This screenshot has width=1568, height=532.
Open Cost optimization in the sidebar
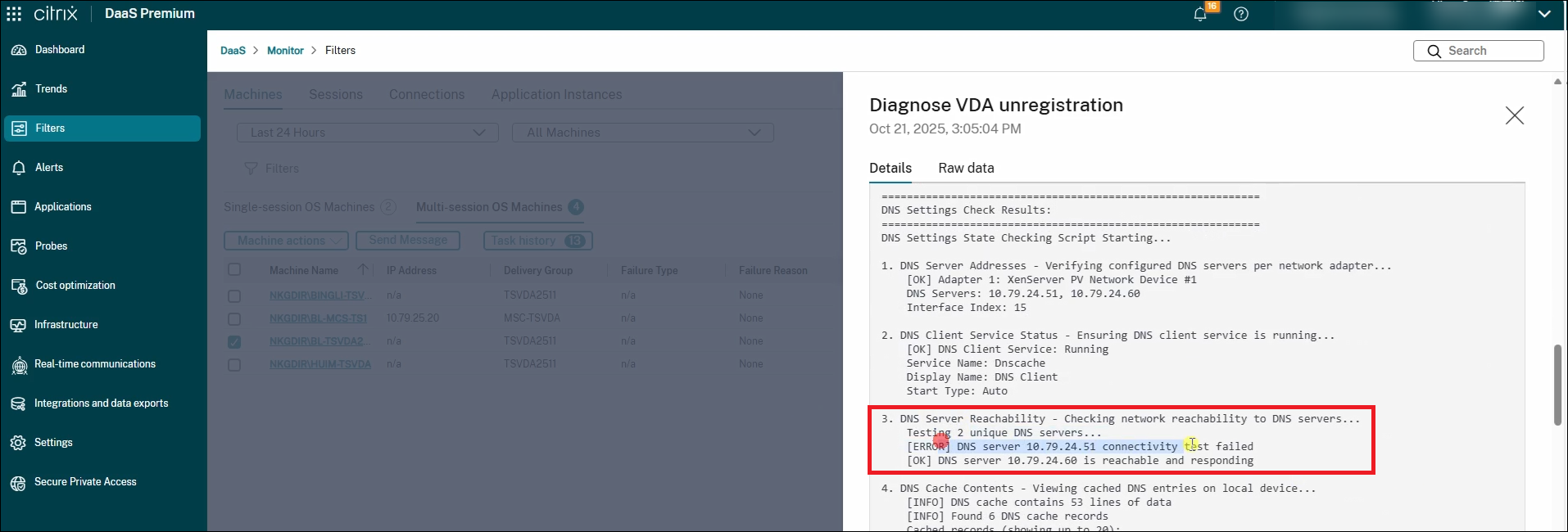click(x=102, y=286)
